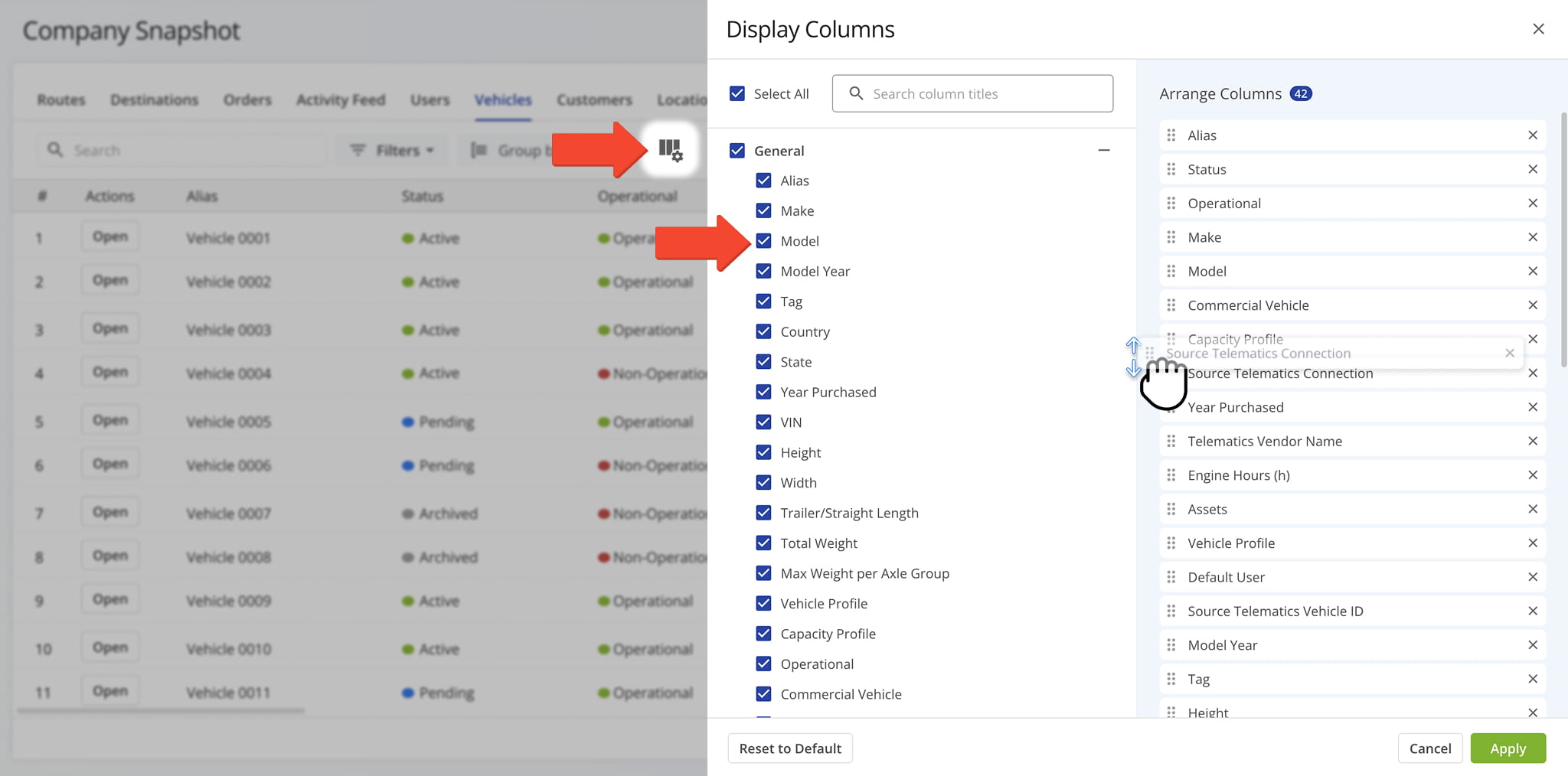Close the Display Columns panel
This screenshot has width=1568, height=776.
click(1538, 29)
